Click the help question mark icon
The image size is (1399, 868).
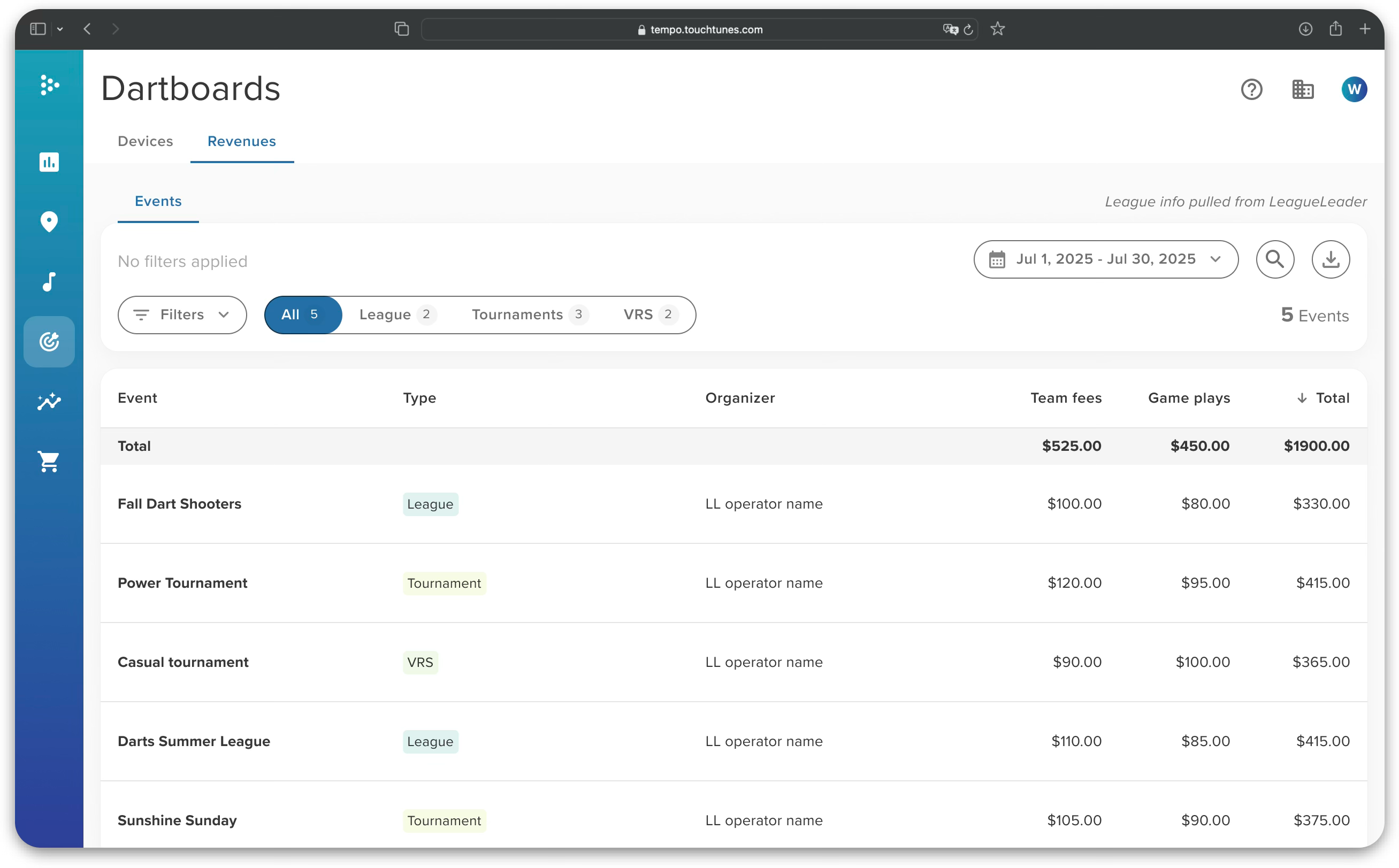click(1251, 89)
